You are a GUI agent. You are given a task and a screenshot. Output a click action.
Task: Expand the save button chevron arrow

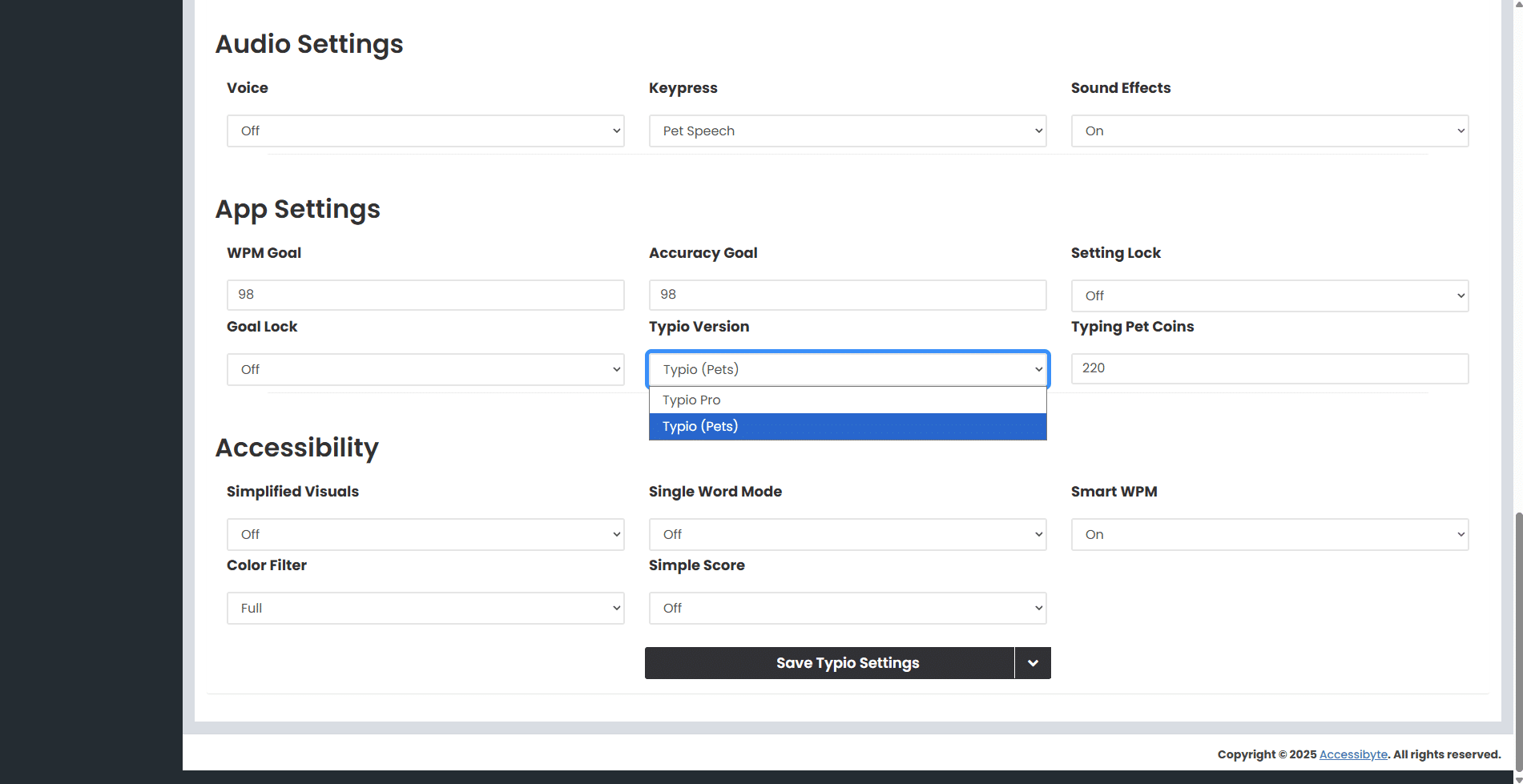click(1033, 663)
